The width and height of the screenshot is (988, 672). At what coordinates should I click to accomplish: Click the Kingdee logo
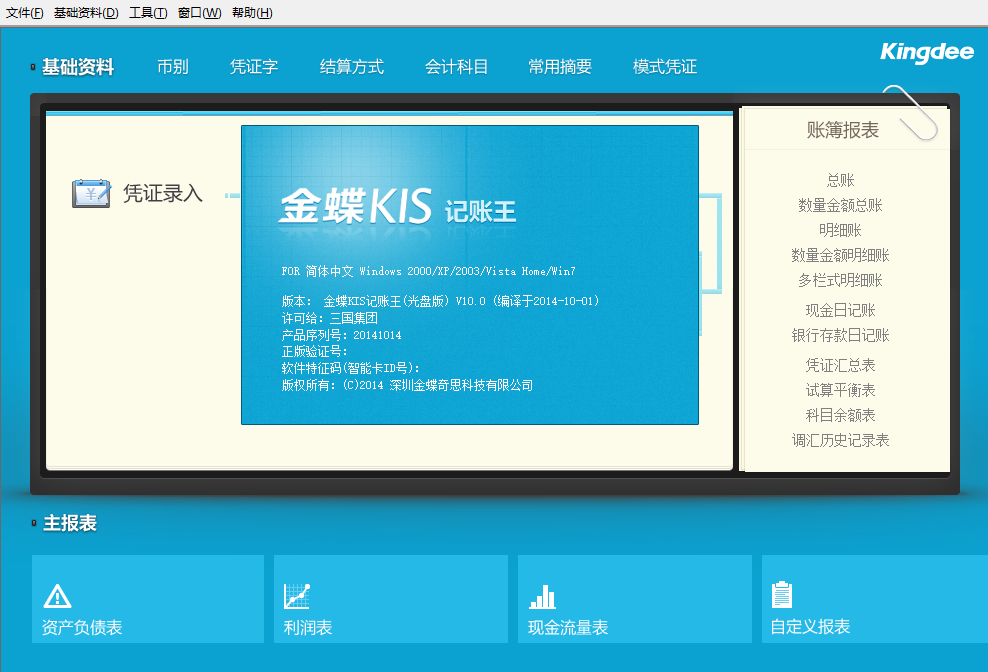coord(928,52)
